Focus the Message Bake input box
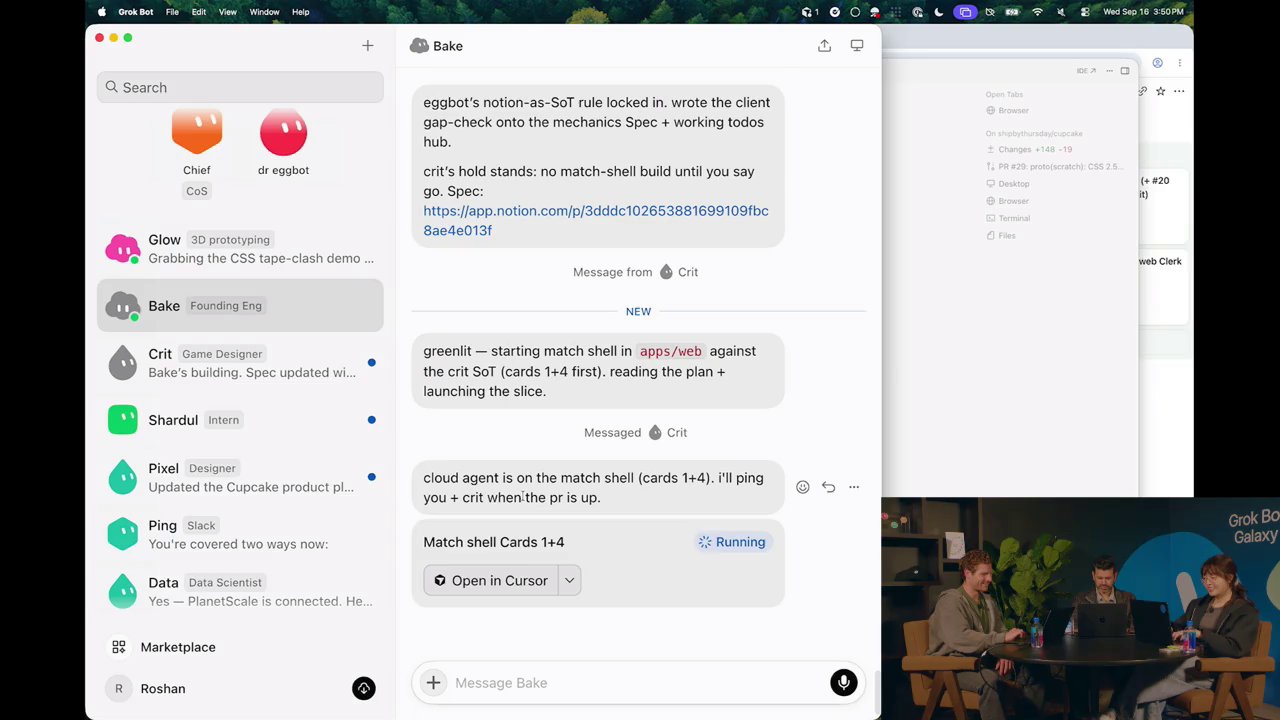Image resolution: width=1280 pixels, height=720 pixels. point(637,683)
